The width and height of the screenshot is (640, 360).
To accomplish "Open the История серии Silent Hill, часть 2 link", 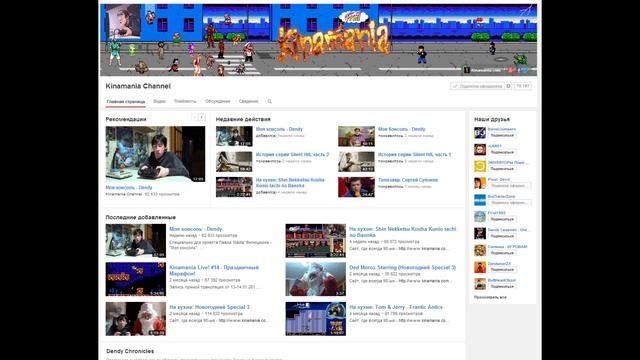I will [x=292, y=155].
